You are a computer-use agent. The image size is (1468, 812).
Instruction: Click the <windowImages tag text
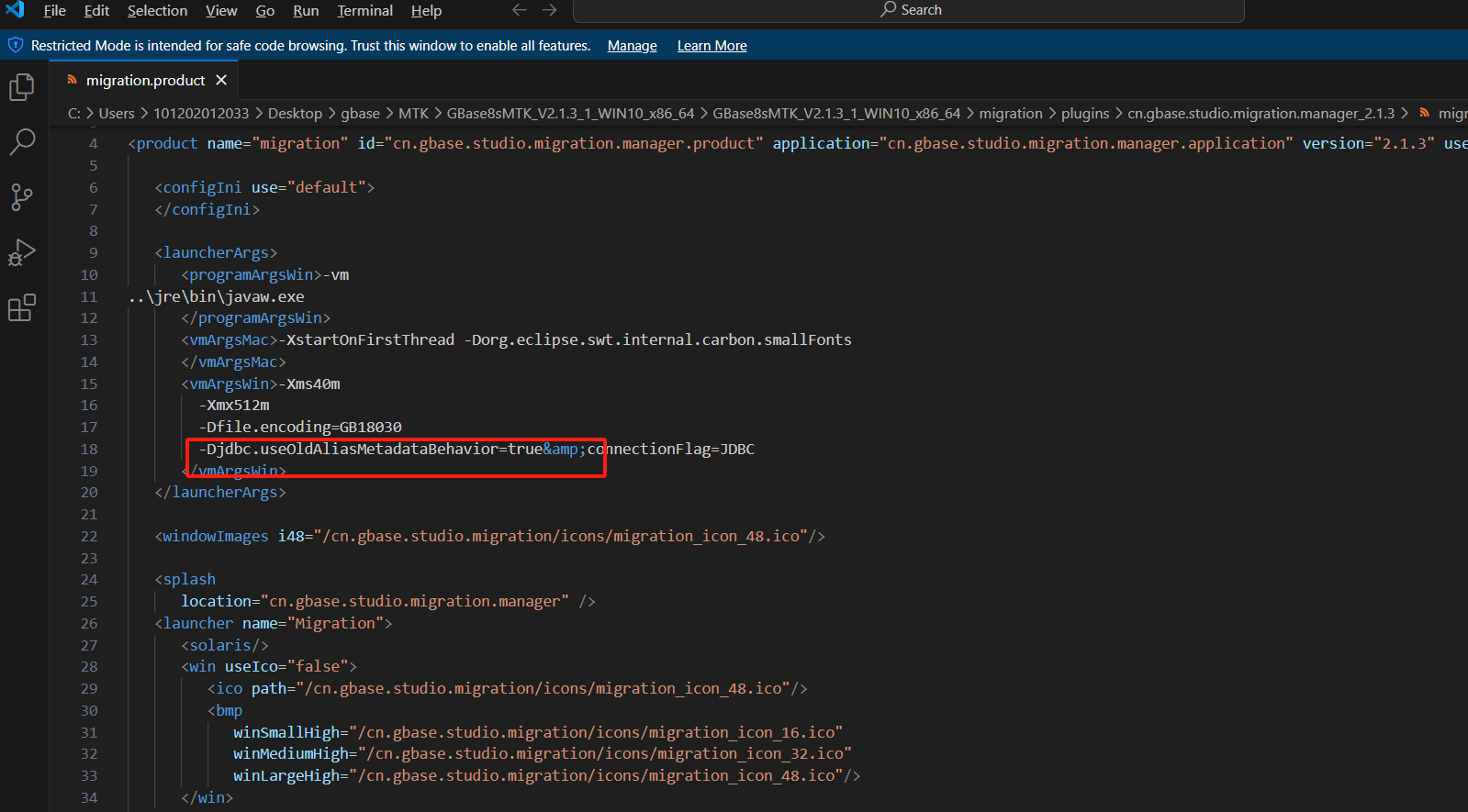pos(211,537)
